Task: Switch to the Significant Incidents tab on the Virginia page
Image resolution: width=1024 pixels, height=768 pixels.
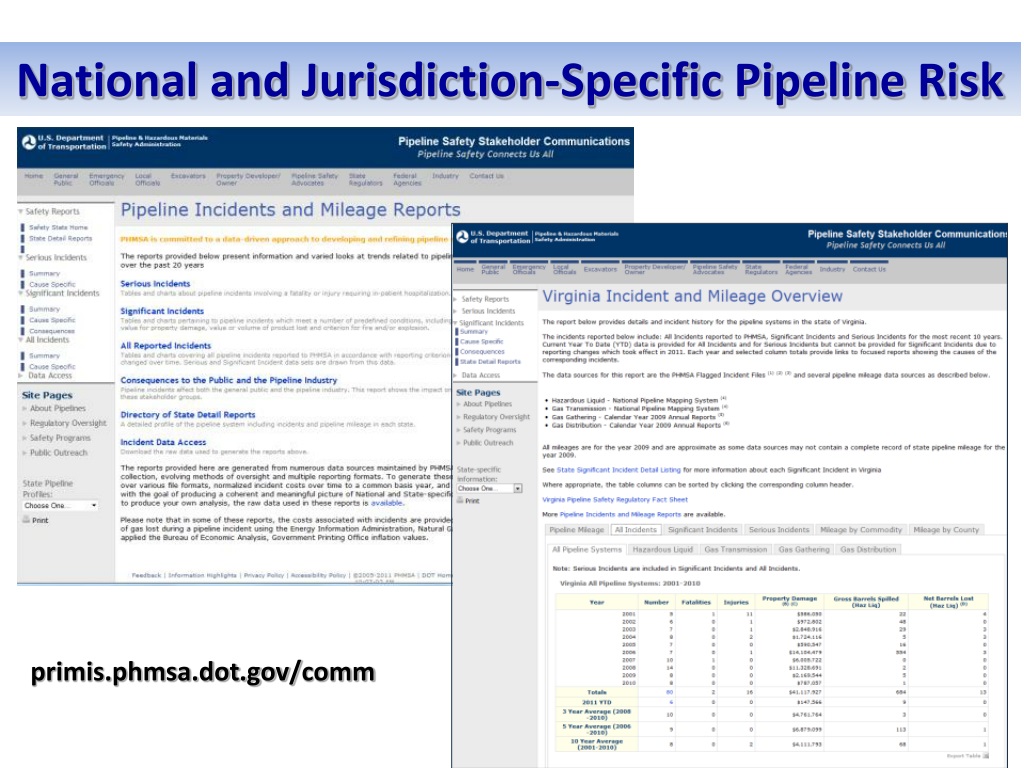Action: tap(703, 530)
